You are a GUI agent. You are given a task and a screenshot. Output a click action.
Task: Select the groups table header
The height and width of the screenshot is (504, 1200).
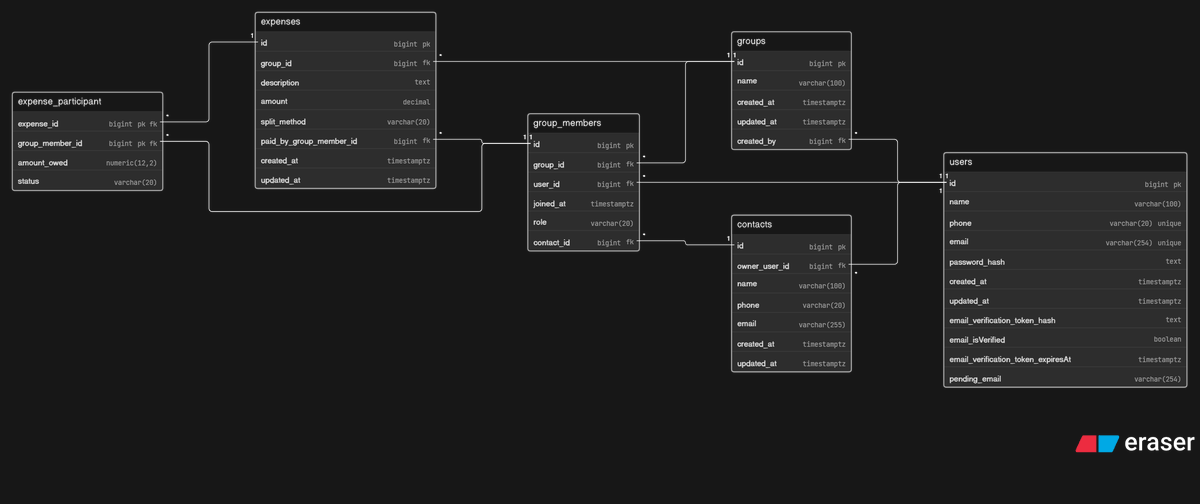coord(791,41)
